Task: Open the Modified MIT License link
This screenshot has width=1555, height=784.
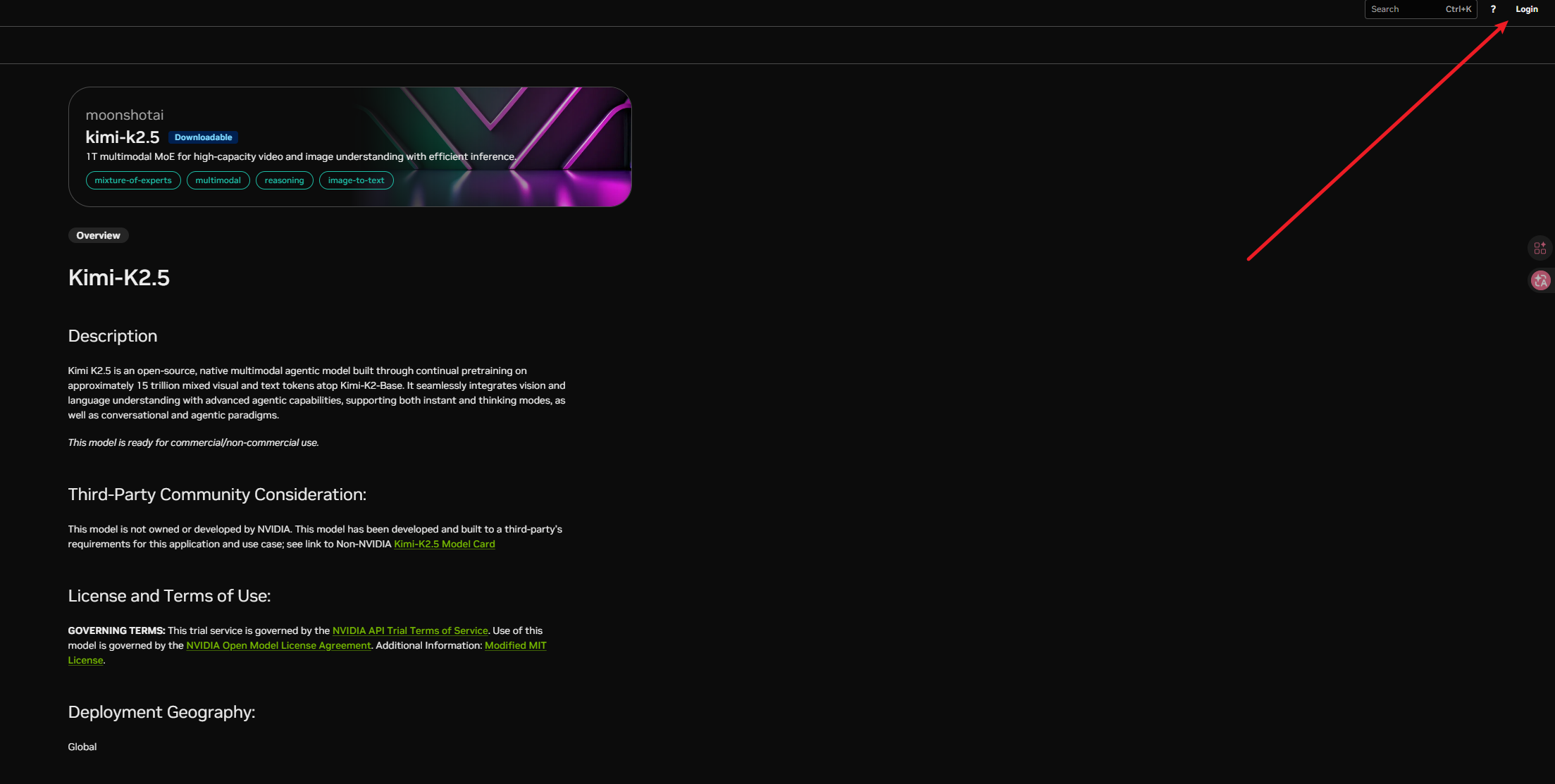Action: tap(515, 645)
